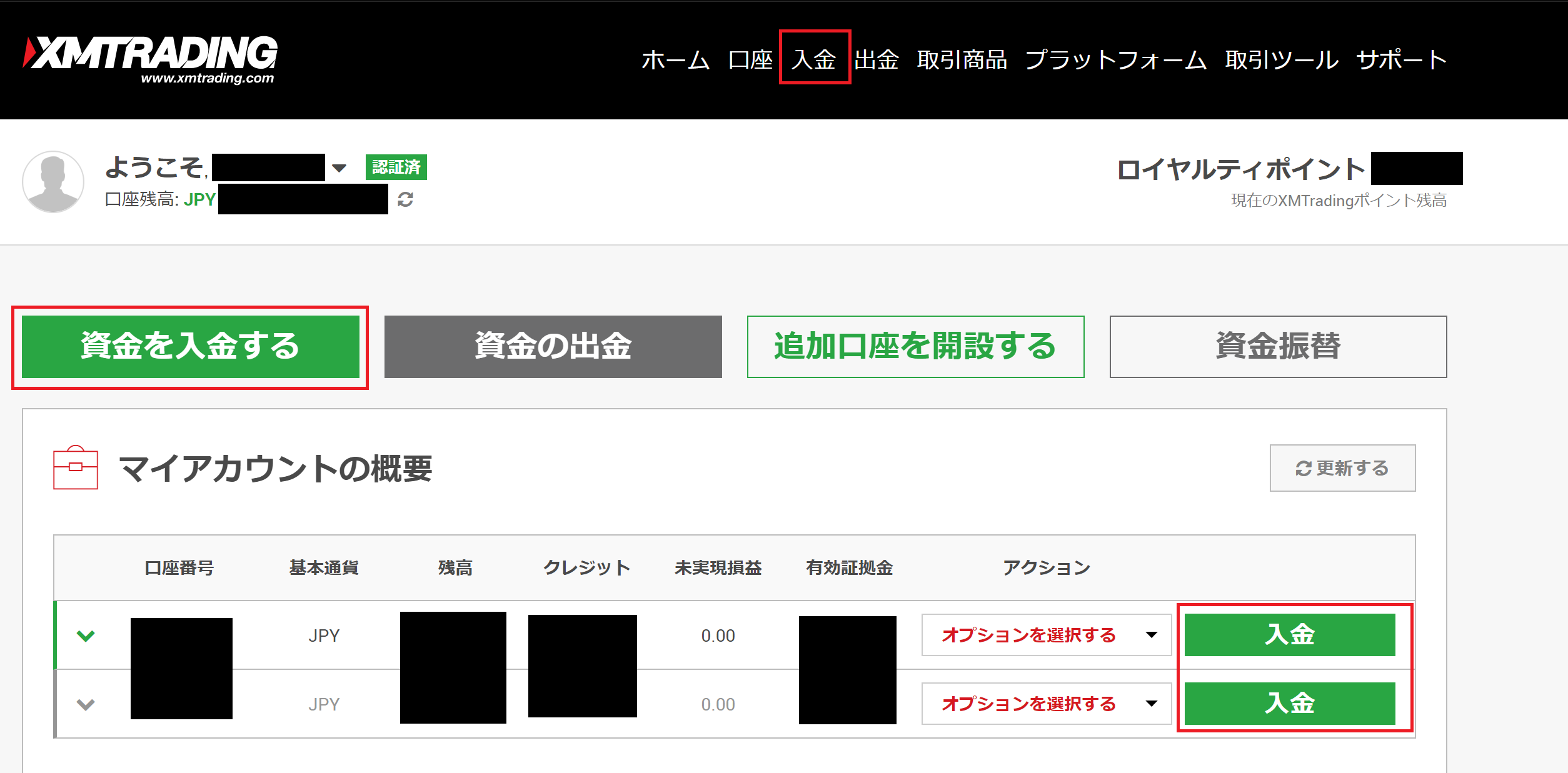This screenshot has height=773, width=1568.
Task: Click the 現在のXMTradingポイント残高 text
Action: click(x=1339, y=201)
